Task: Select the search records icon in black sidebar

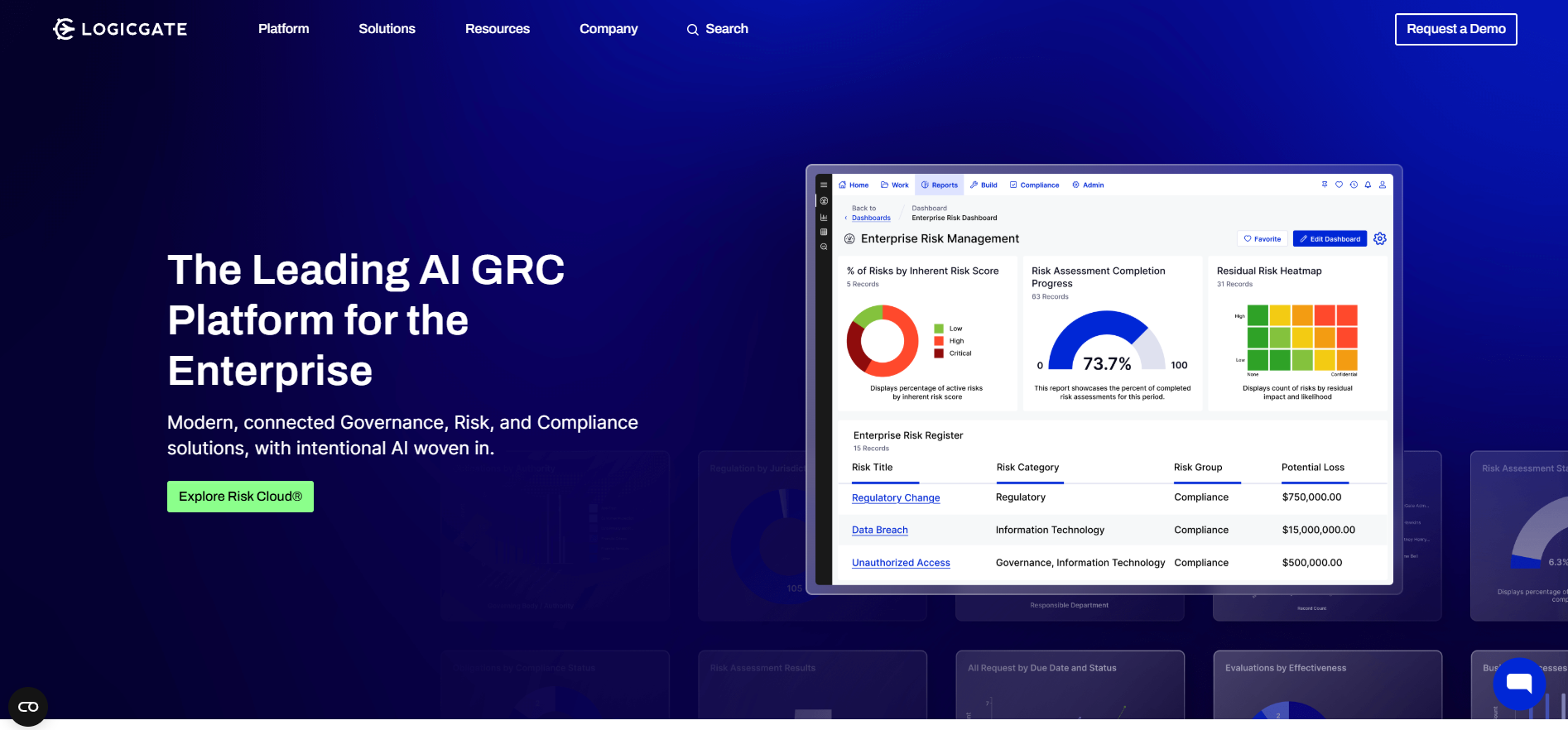Action: [824, 247]
